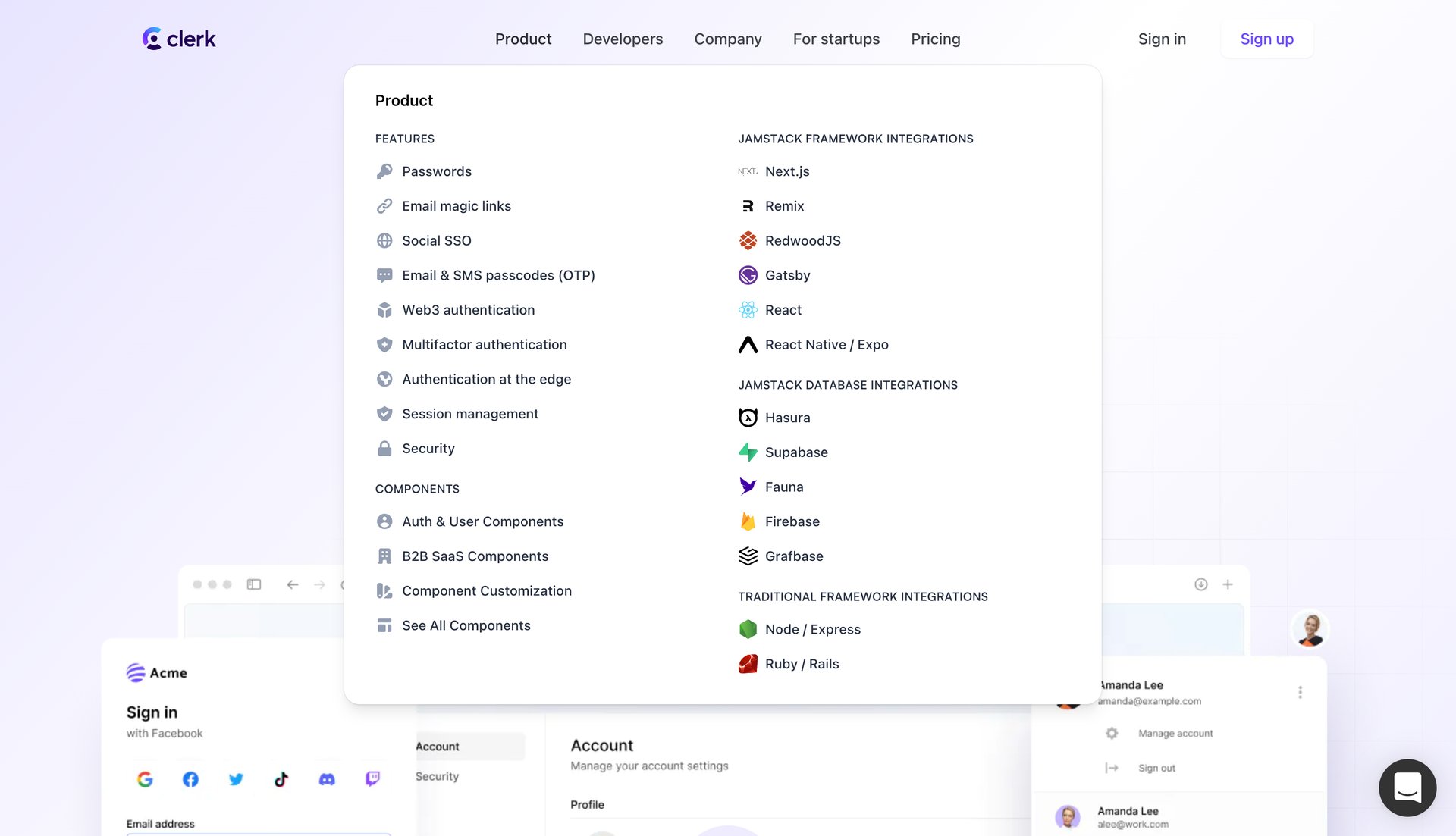Image resolution: width=1456 pixels, height=836 pixels.
Task: Open the Company dropdown menu
Action: [727, 39]
